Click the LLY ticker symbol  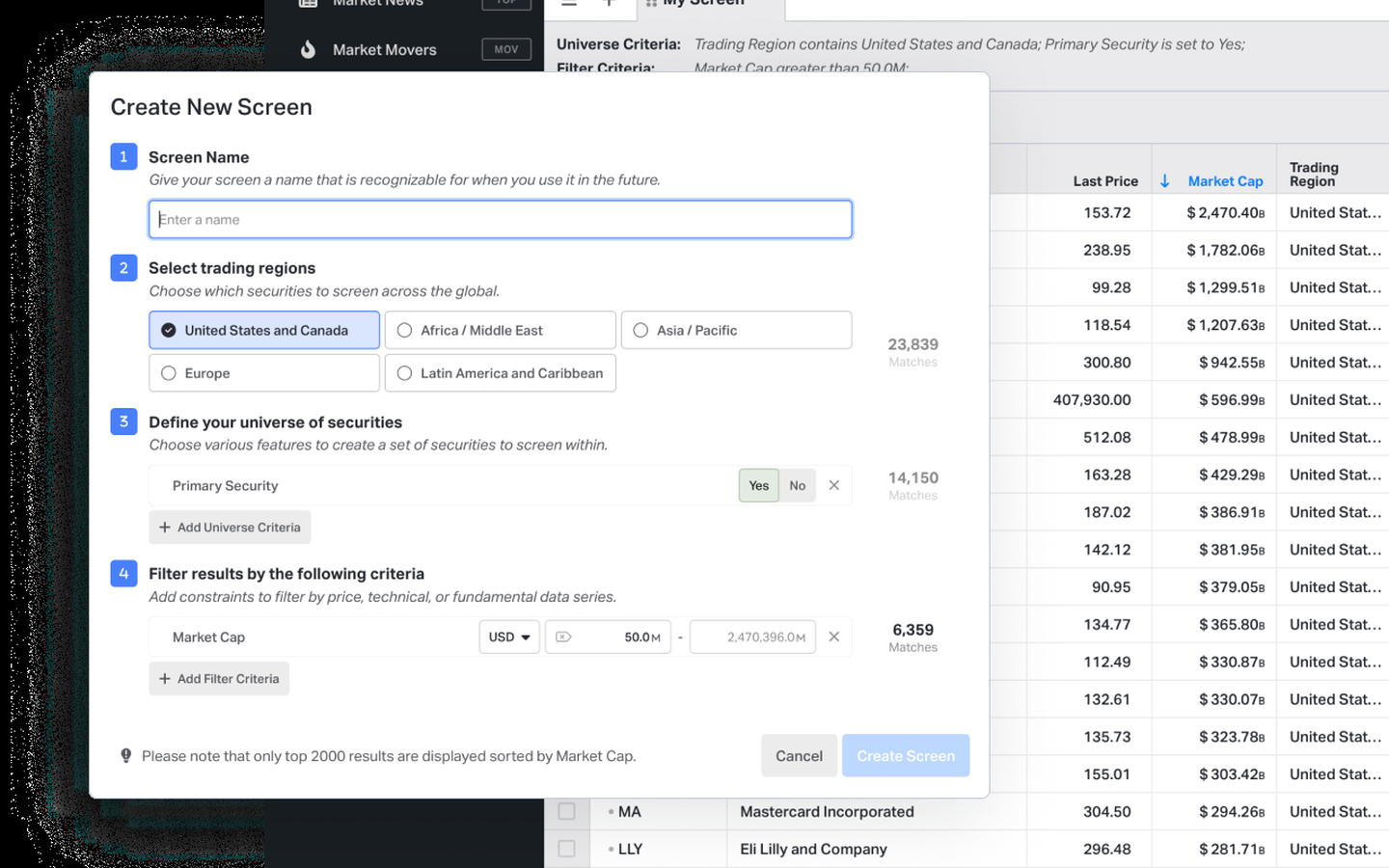click(x=630, y=849)
